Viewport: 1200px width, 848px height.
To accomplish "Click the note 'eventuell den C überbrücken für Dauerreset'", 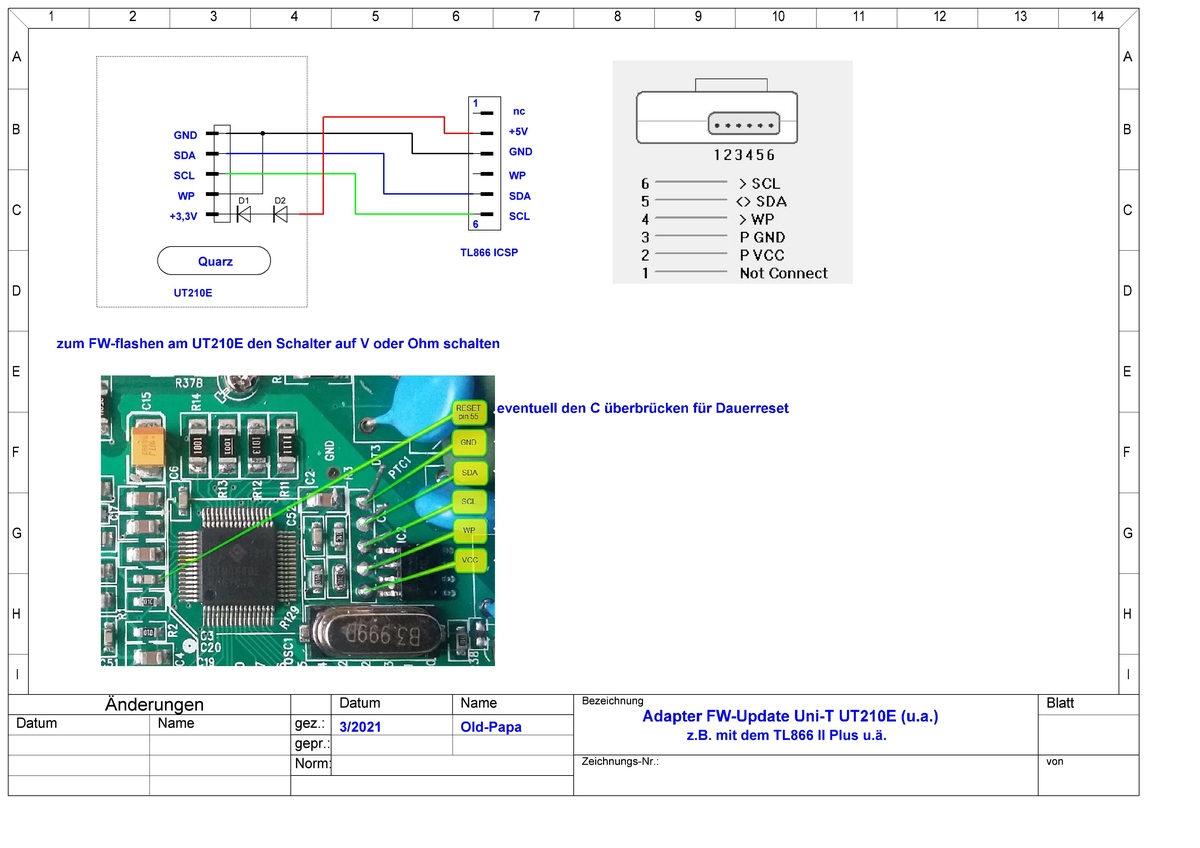I will [643, 408].
